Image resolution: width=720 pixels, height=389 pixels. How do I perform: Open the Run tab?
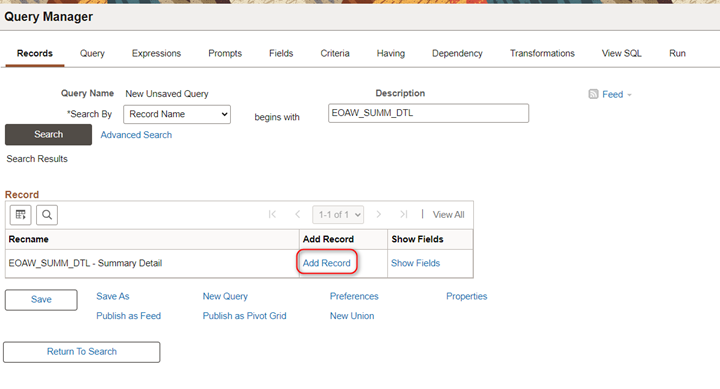[x=677, y=53]
